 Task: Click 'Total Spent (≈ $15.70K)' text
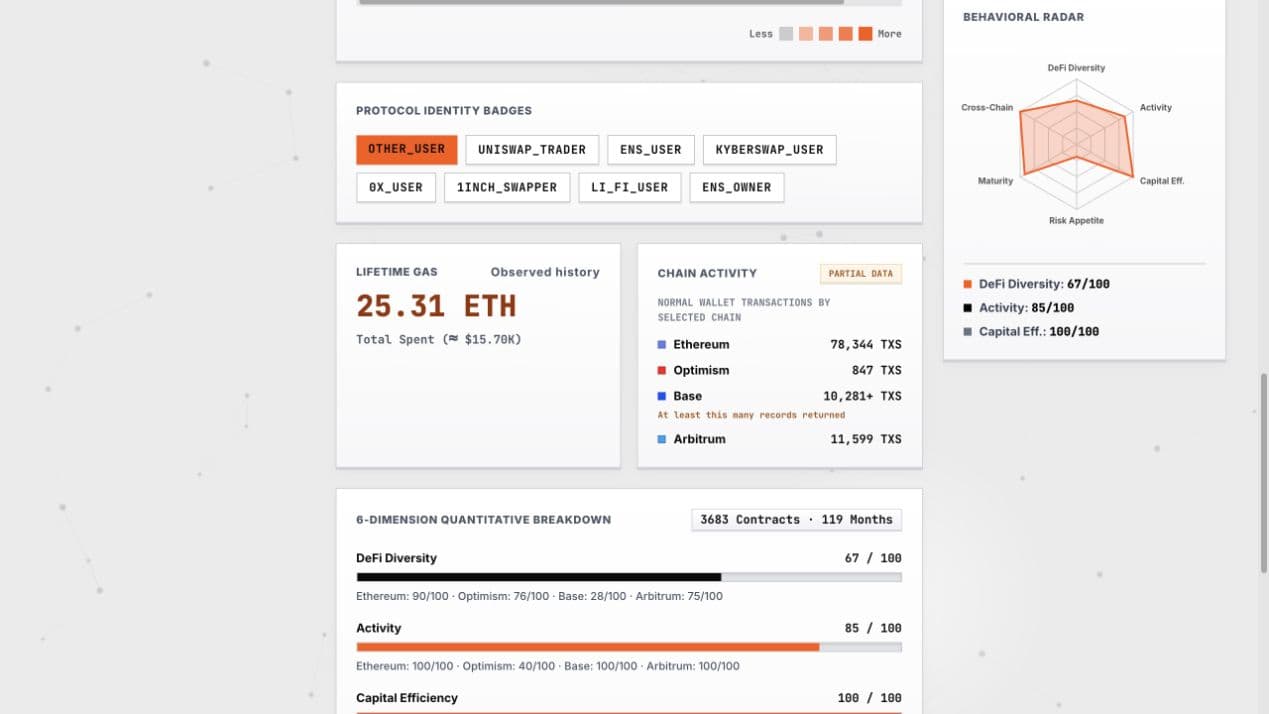coord(439,340)
